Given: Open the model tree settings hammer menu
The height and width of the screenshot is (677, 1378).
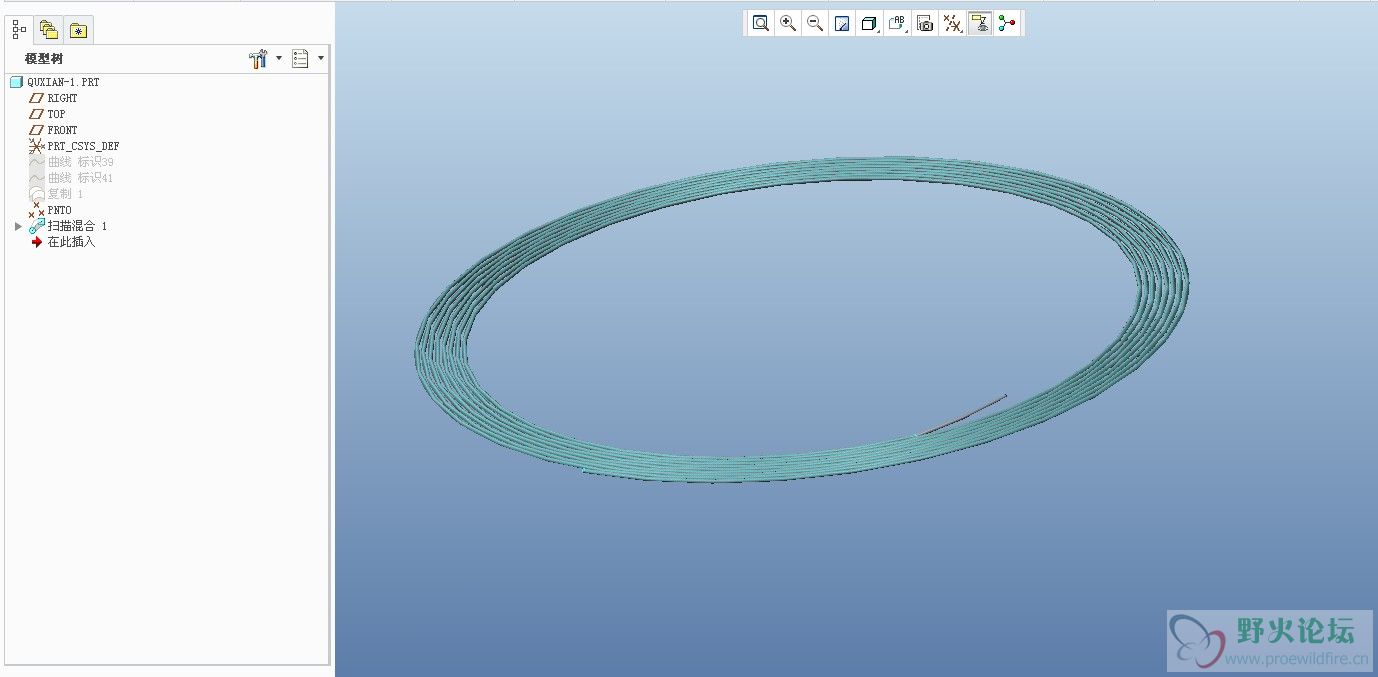Looking at the screenshot, I should [264, 59].
